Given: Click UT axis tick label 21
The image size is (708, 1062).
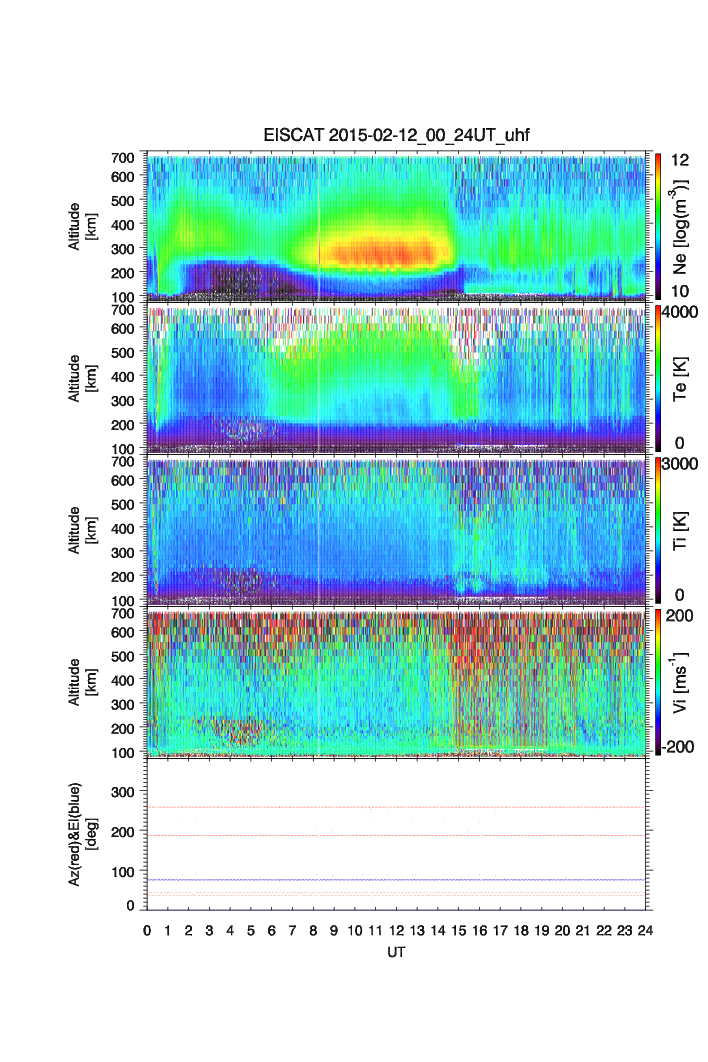Looking at the screenshot, I should 583,931.
